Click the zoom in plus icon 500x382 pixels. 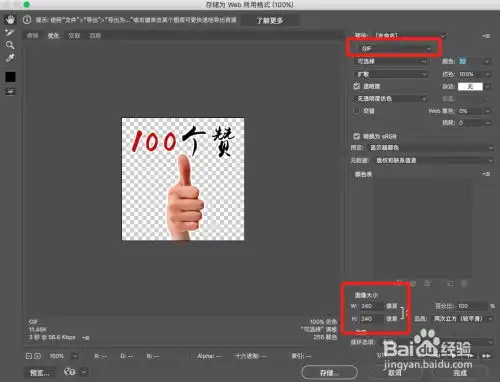pyautogui.click(x=37, y=356)
